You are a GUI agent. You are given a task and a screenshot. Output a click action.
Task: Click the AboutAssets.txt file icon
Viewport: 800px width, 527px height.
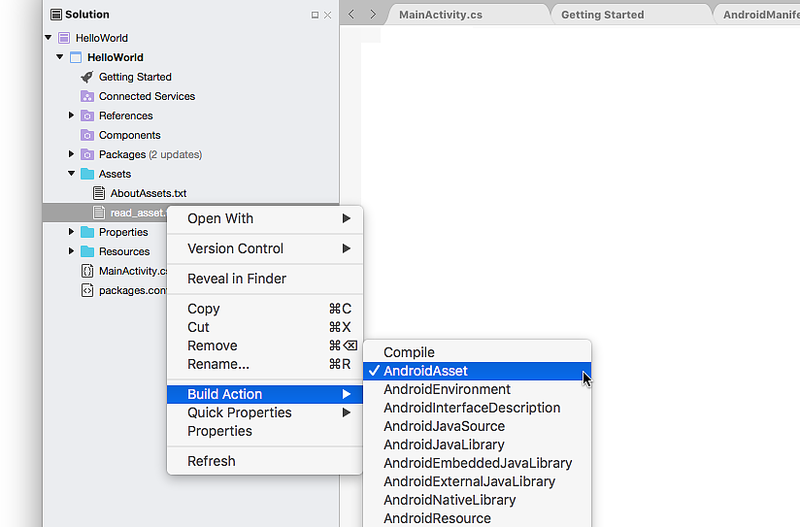pyautogui.click(x=99, y=193)
